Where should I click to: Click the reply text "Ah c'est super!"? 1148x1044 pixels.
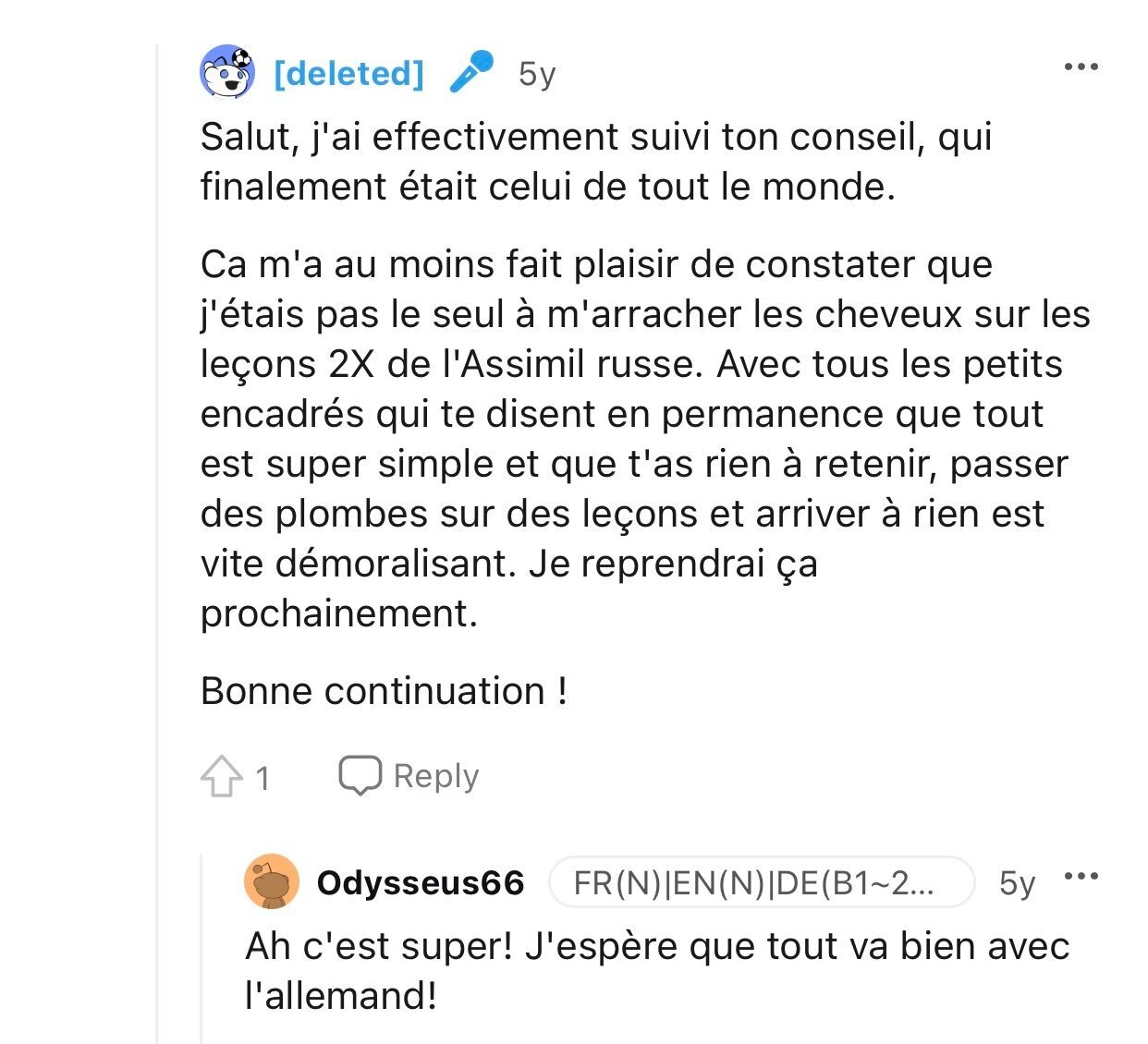tap(656, 970)
